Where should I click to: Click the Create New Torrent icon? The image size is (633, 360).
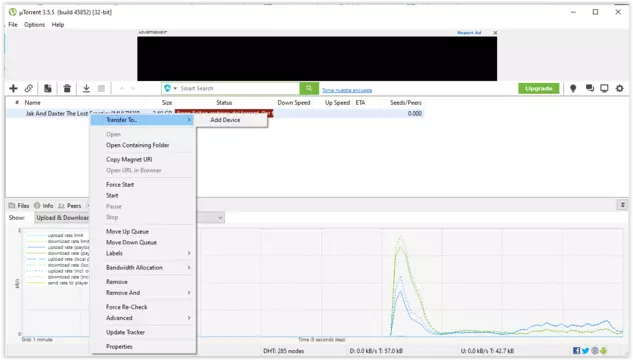(x=48, y=88)
